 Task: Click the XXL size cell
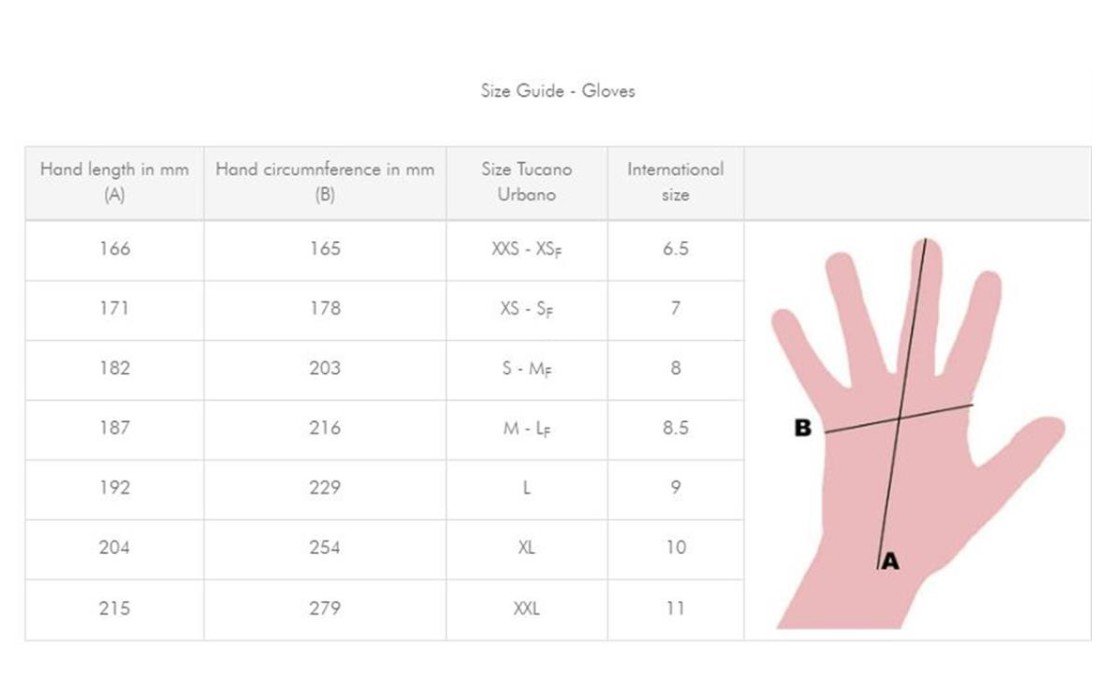pos(526,608)
